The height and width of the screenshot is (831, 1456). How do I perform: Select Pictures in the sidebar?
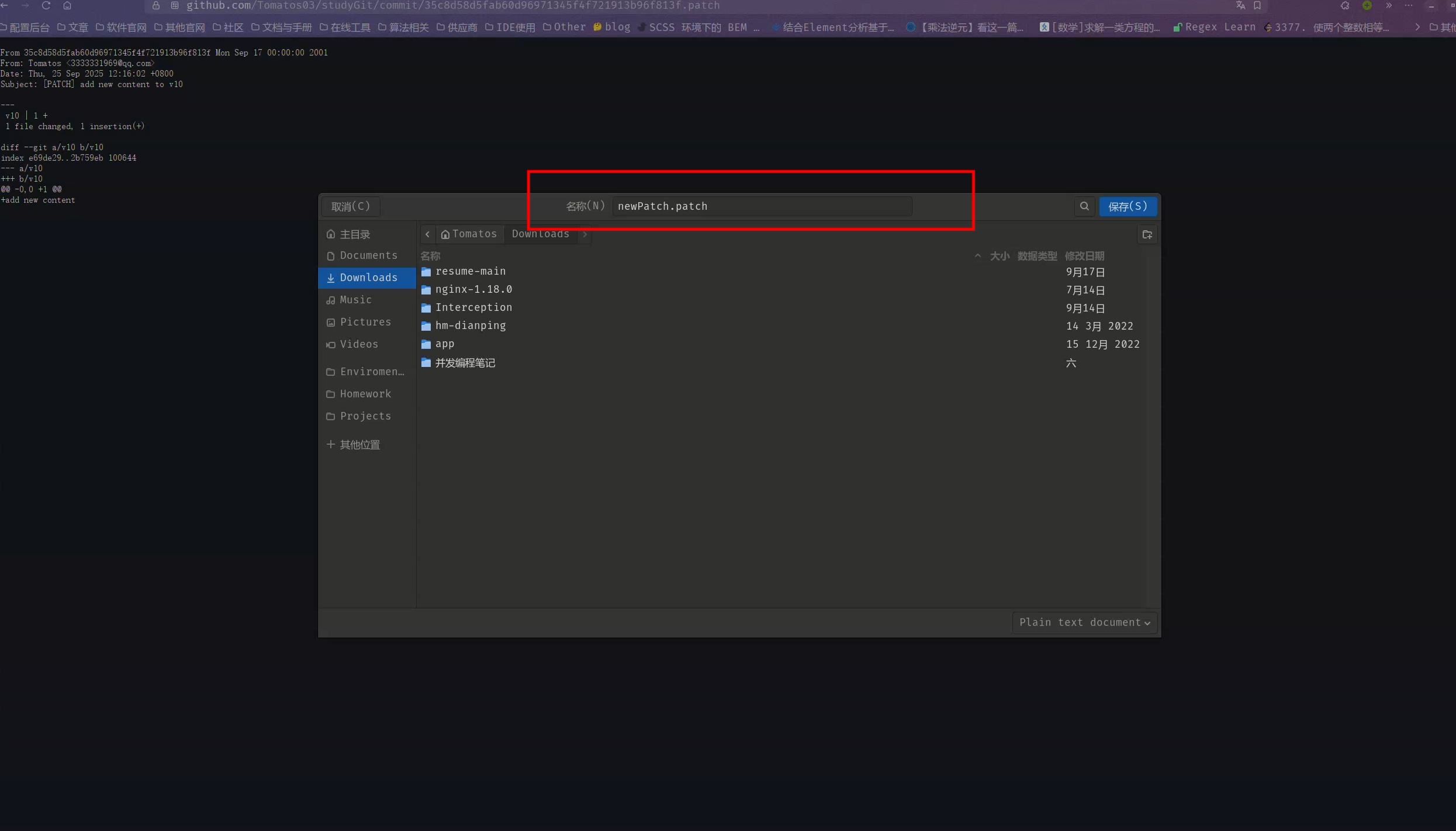pyautogui.click(x=365, y=322)
